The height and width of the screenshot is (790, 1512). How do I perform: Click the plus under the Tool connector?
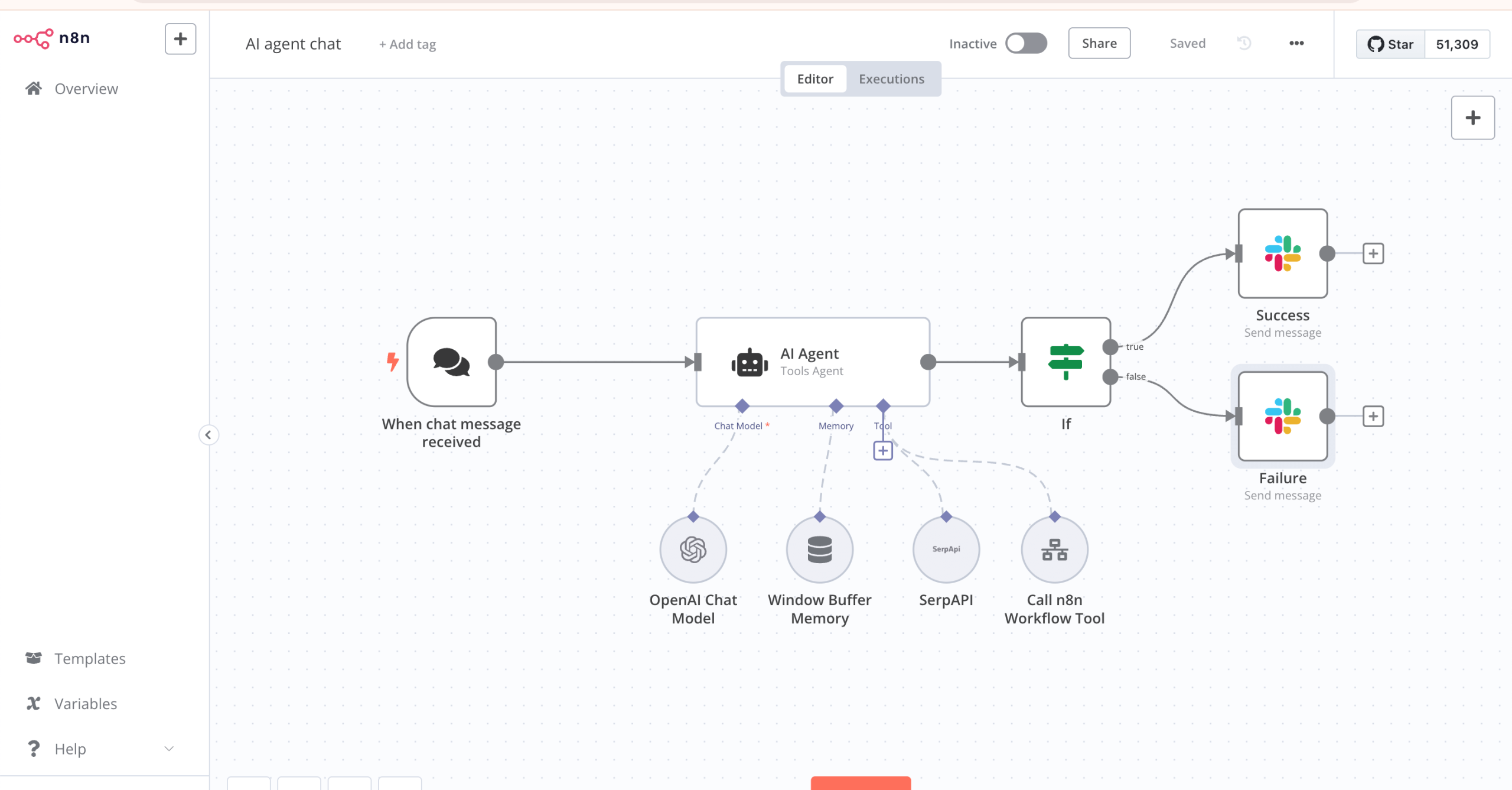click(x=883, y=451)
